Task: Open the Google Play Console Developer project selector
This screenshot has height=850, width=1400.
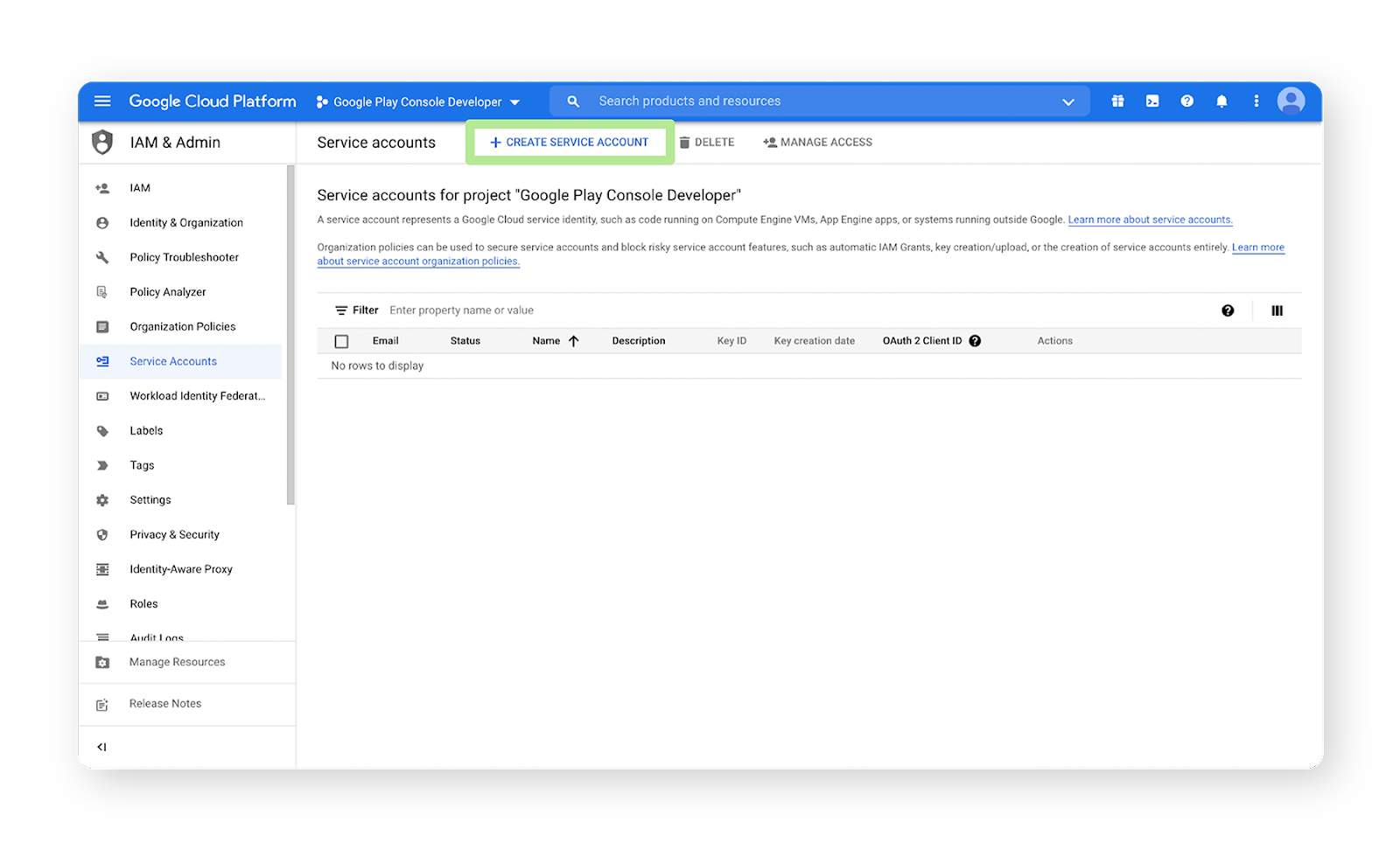Action: (x=418, y=101)
